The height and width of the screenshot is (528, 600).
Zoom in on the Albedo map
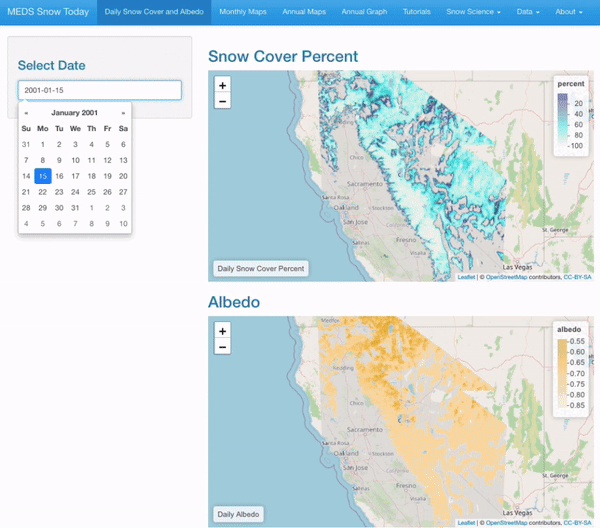tap(222, 330)
